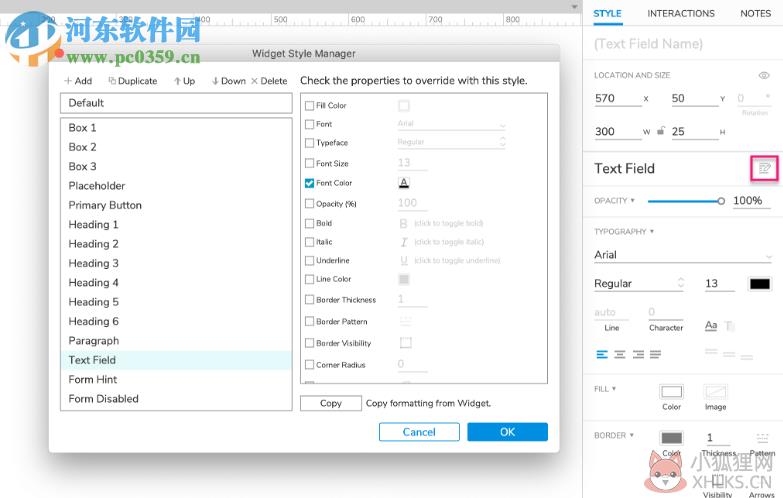The image size is (783, 498).
Task: Select the Default style
Action: 176,103
